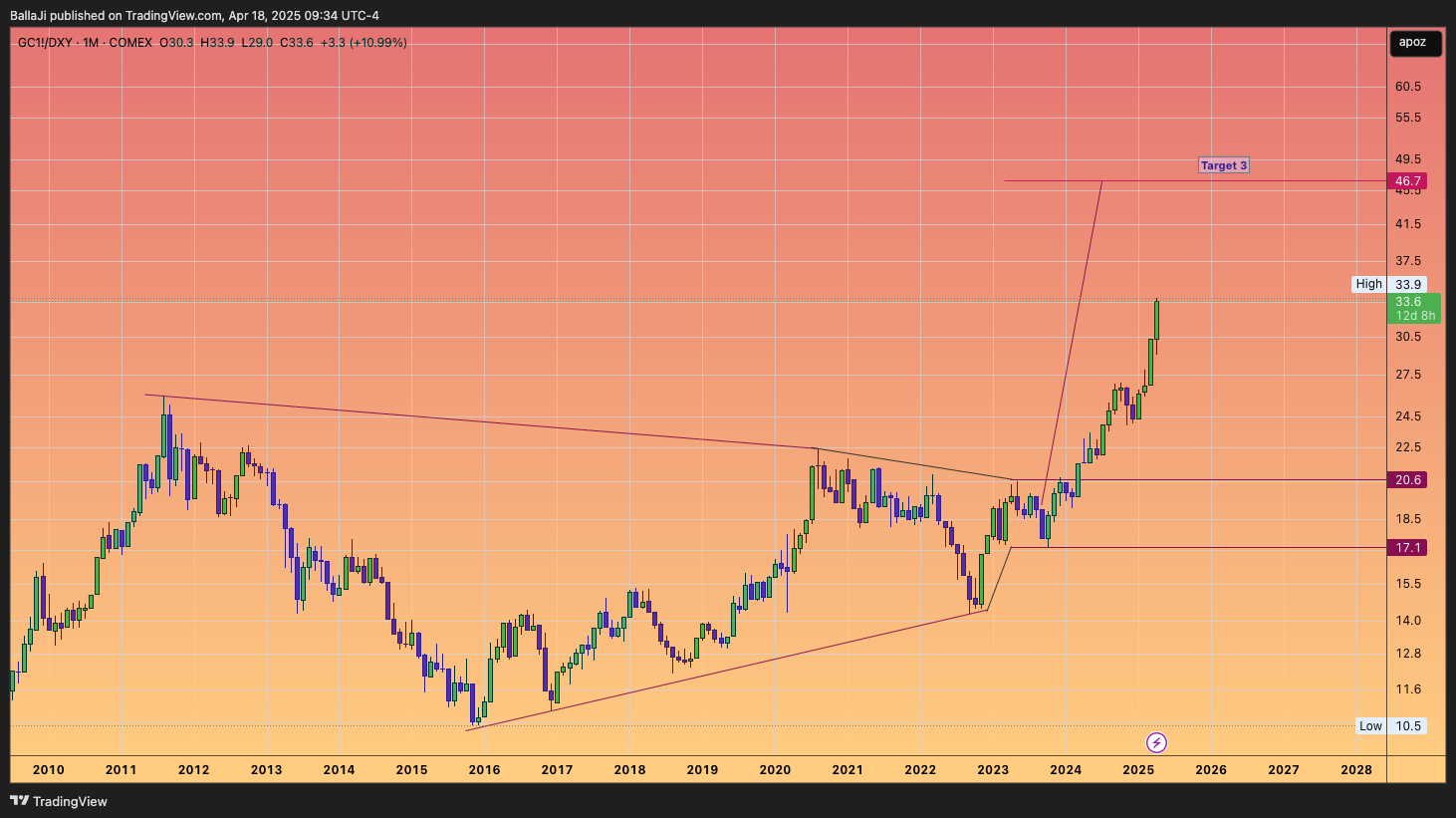
Task: Click 2012 on the time axis
Action: point(193,770)
